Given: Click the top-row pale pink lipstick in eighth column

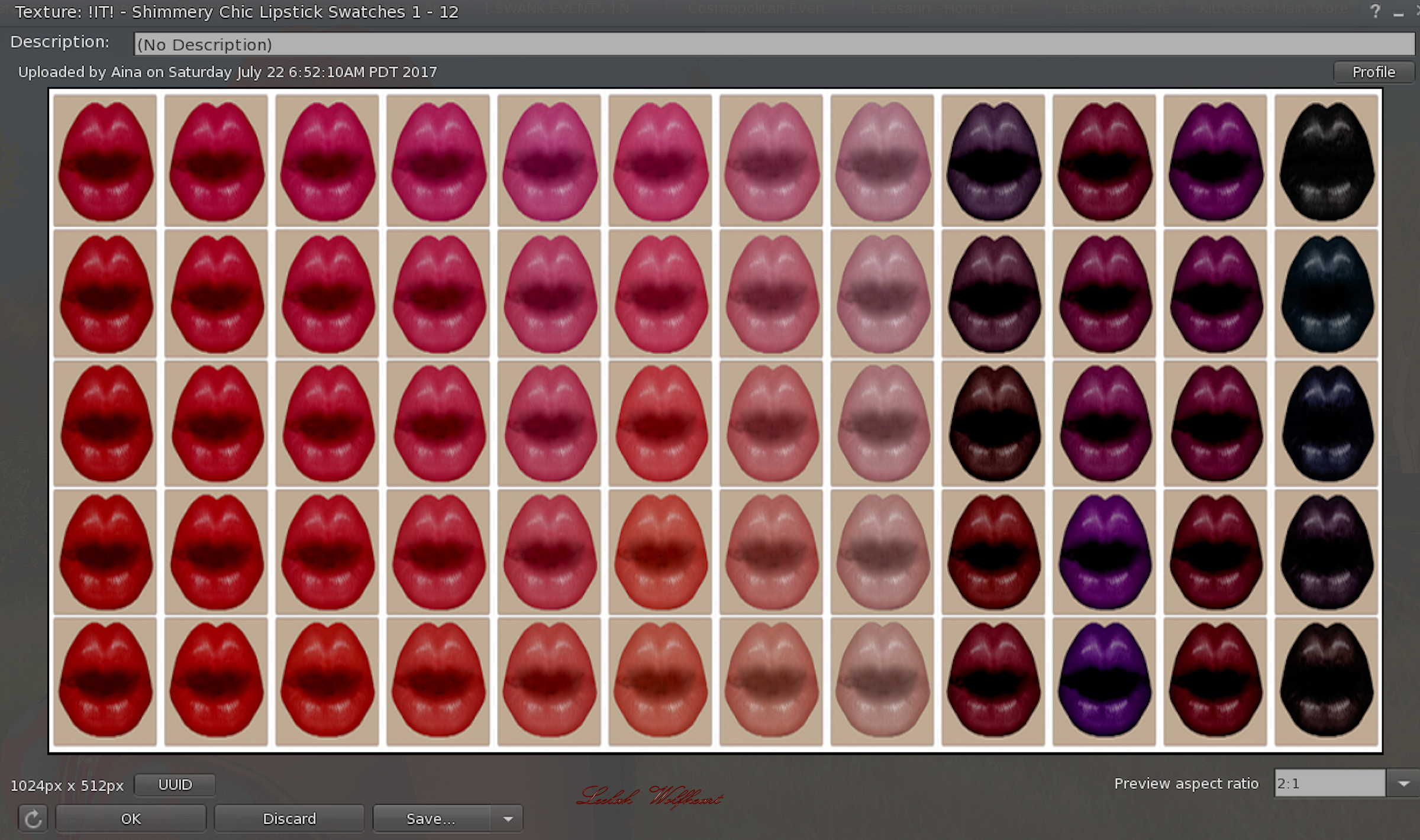Looking at the screenshot, I should pyautogui.click(x=882, y=160).
